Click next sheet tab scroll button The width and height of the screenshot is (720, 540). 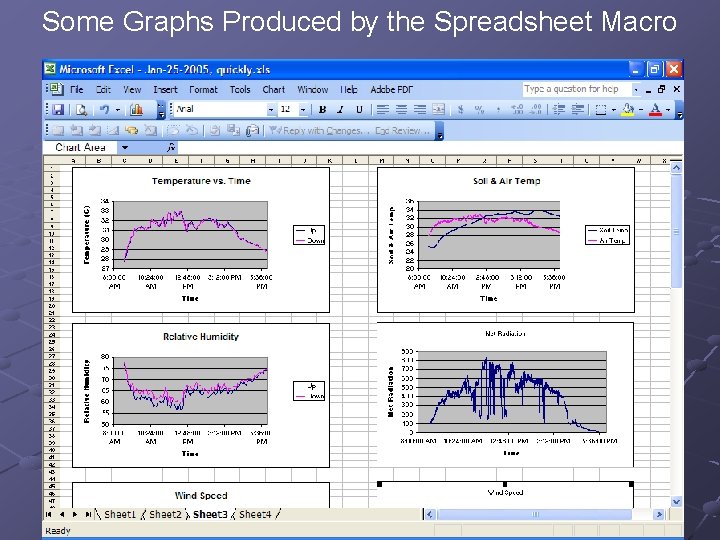75,514
